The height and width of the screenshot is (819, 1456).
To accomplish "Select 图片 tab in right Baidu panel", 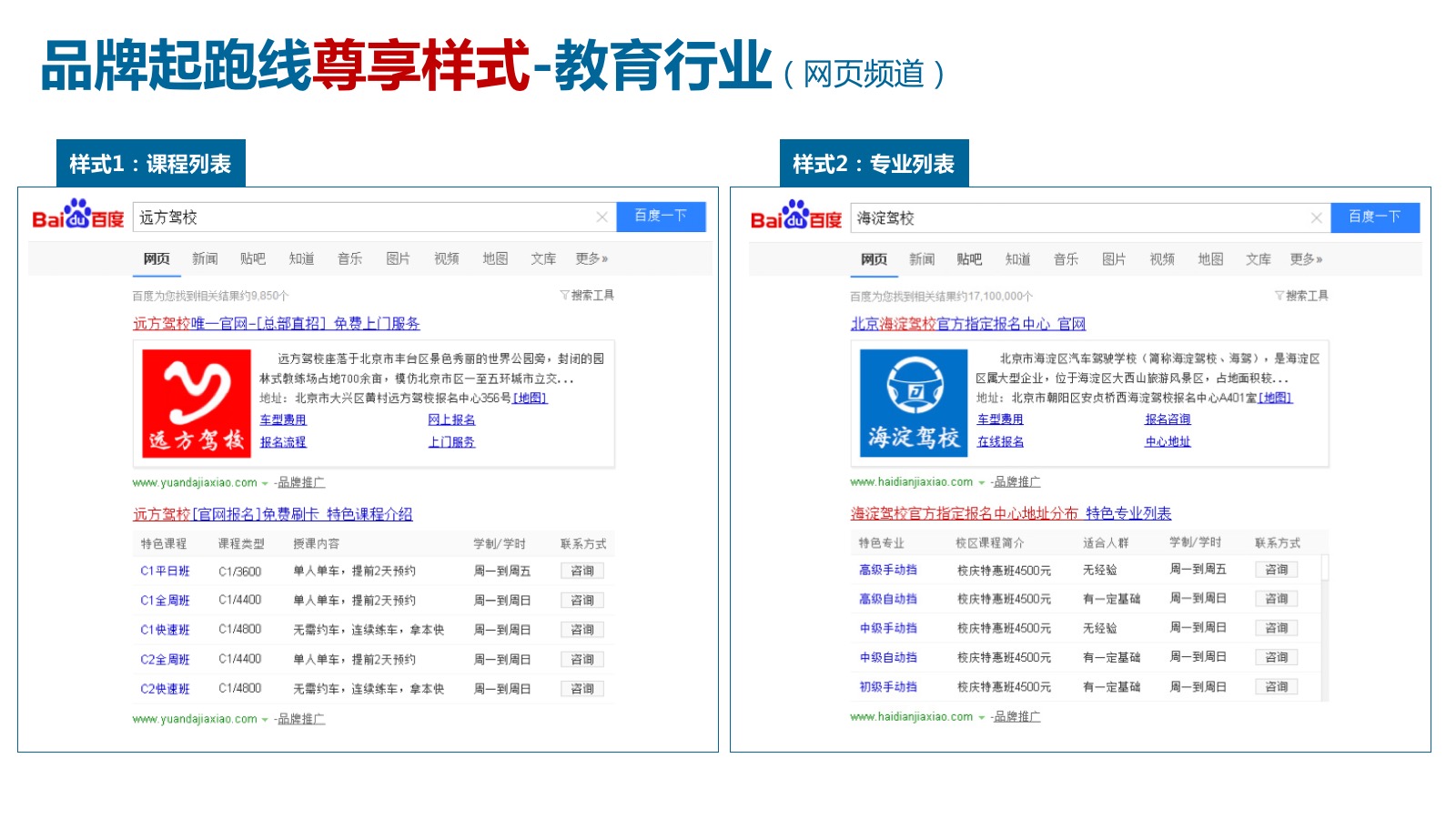I will (x=1114, y=259).
